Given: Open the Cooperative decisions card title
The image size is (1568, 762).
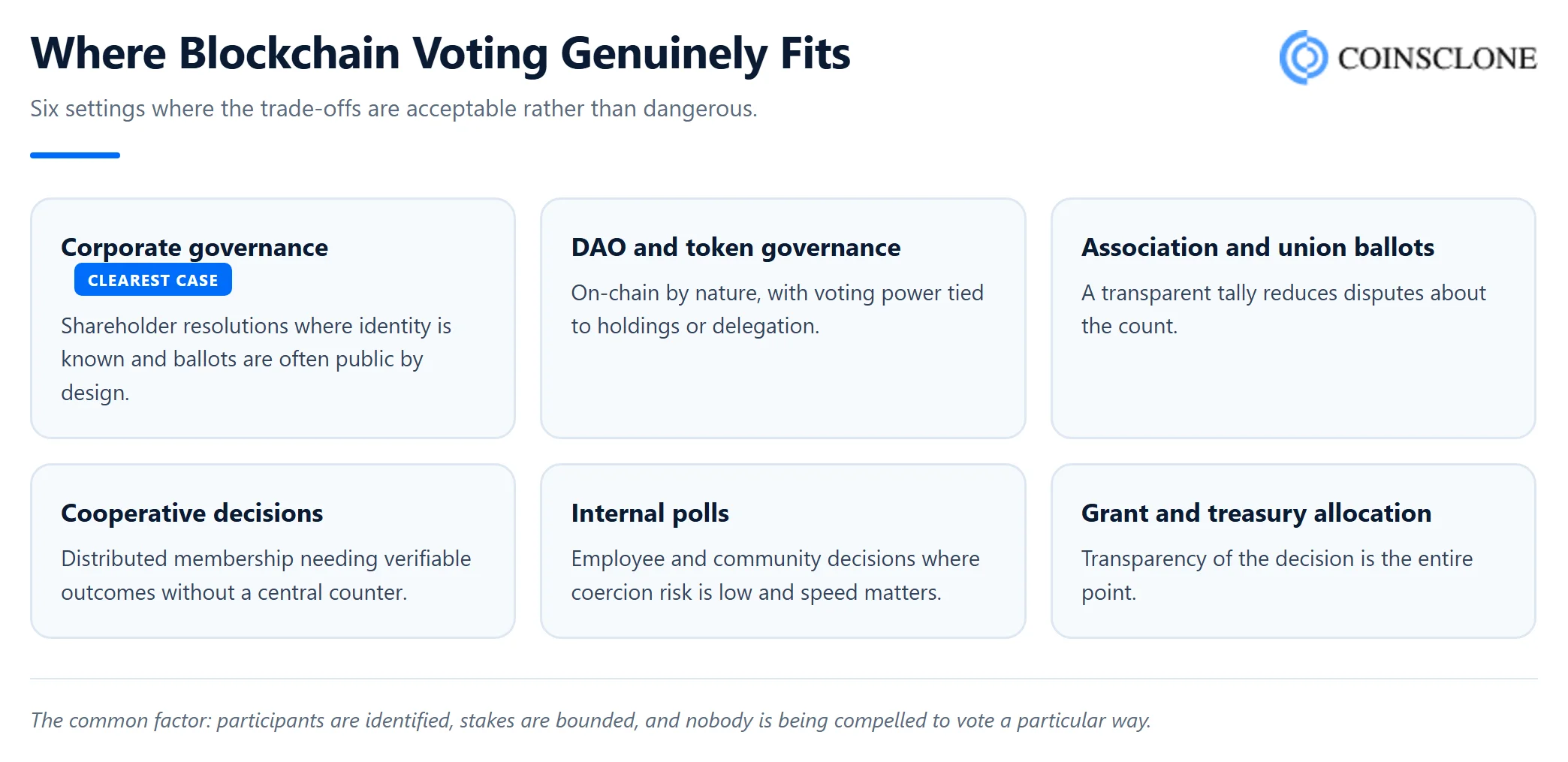Looking at the screenshot, I should click(192, 514).
